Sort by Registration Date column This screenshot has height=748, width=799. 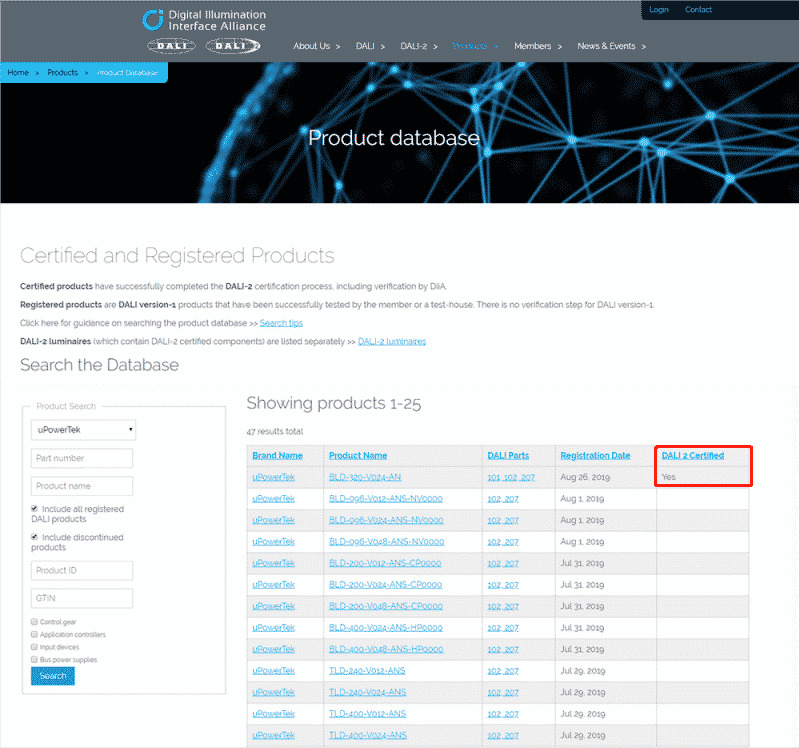click(x=595, y=456)
